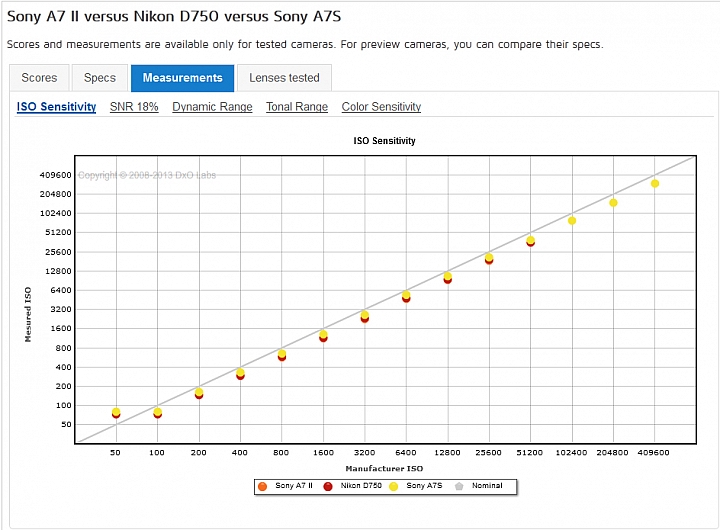Select yellow data point at ISO 200
Screen dimensions: 720x530
199,392
